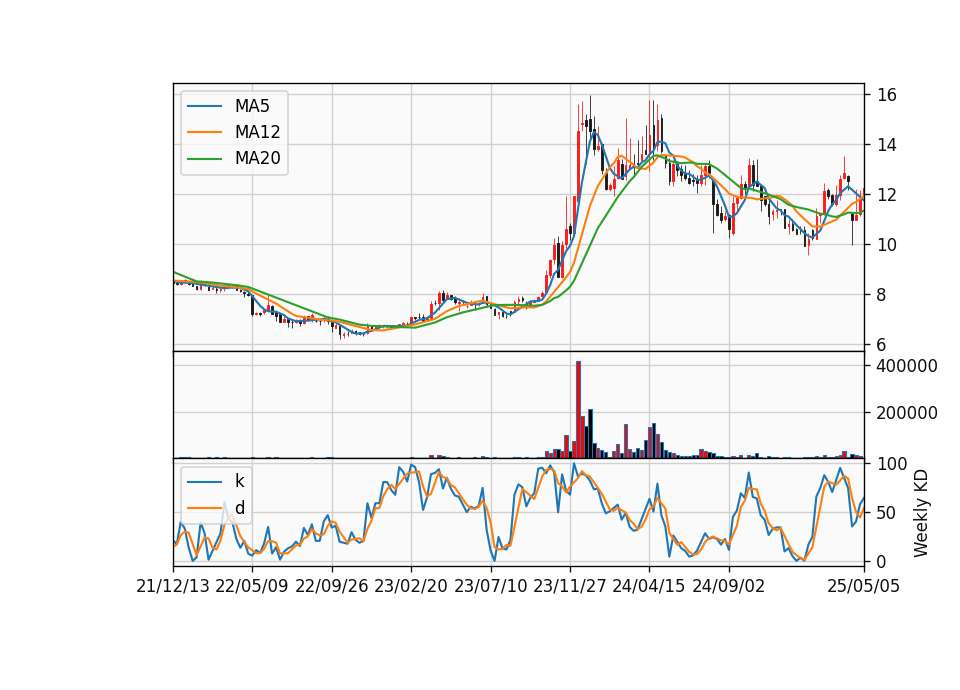Click the price axis value 12
The image size is (960, 690).
tap(887, 195)
